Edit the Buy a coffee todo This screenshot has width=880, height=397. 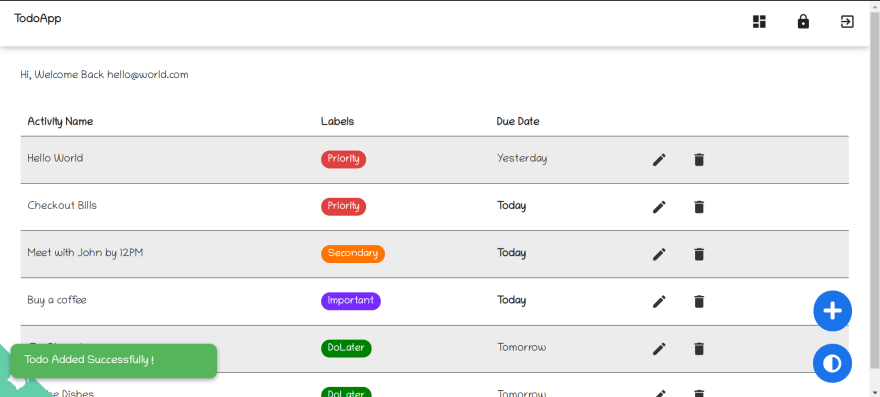pyautogui.click(x=659, y=302)
